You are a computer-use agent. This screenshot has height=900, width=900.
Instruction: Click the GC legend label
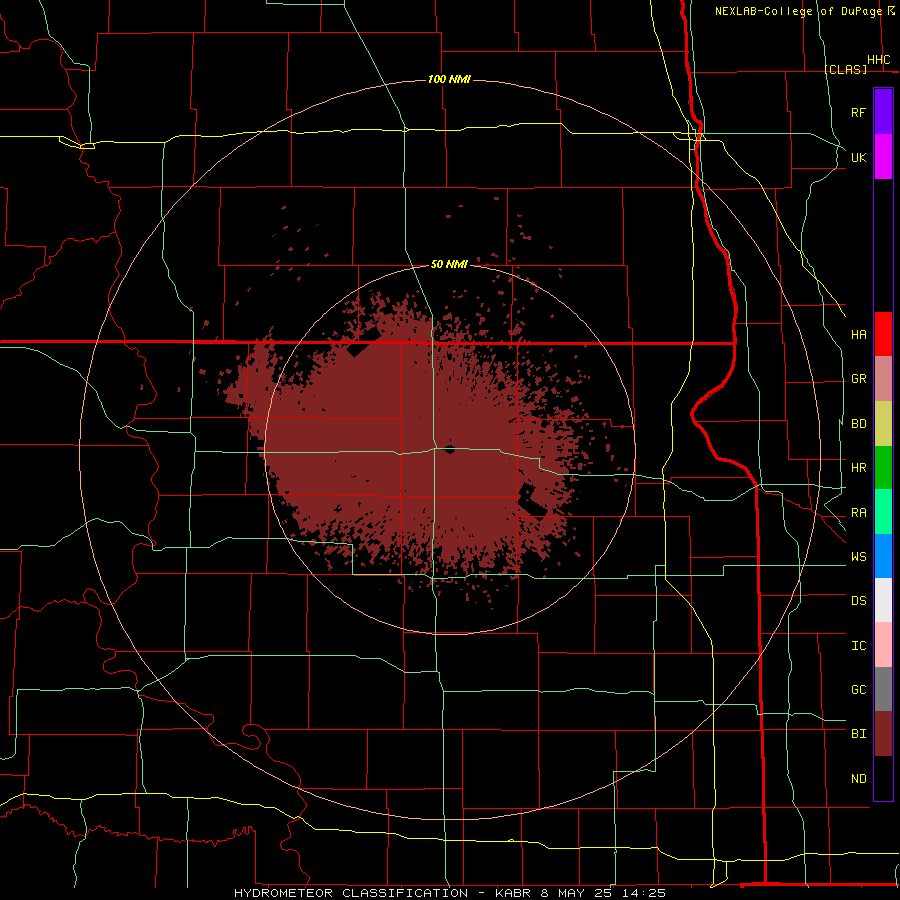(x=858, y=690)
